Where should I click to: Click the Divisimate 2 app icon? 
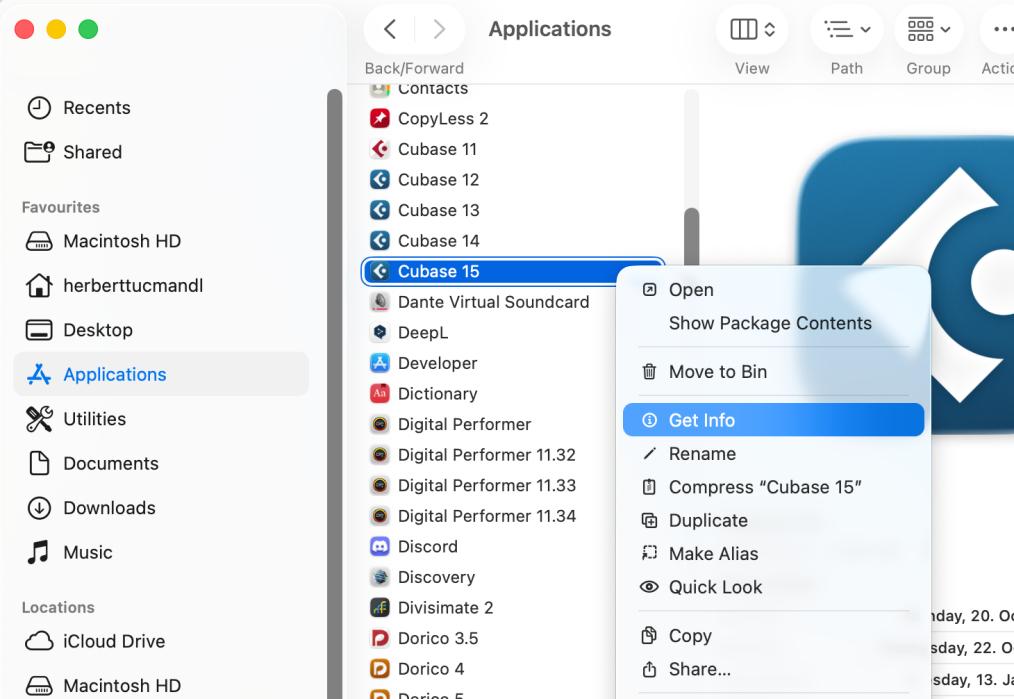point(380,608)
